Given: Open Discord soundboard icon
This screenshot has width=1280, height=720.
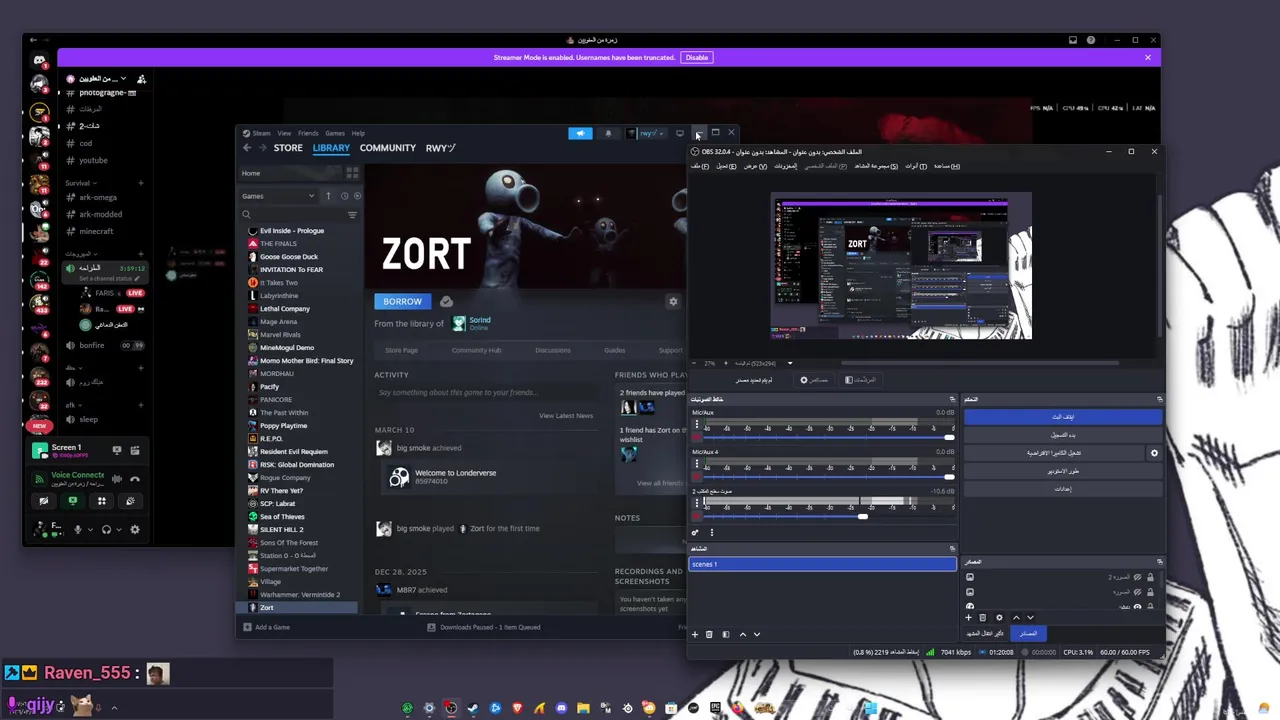Looking at the screenshot, I should pos(130,501).
